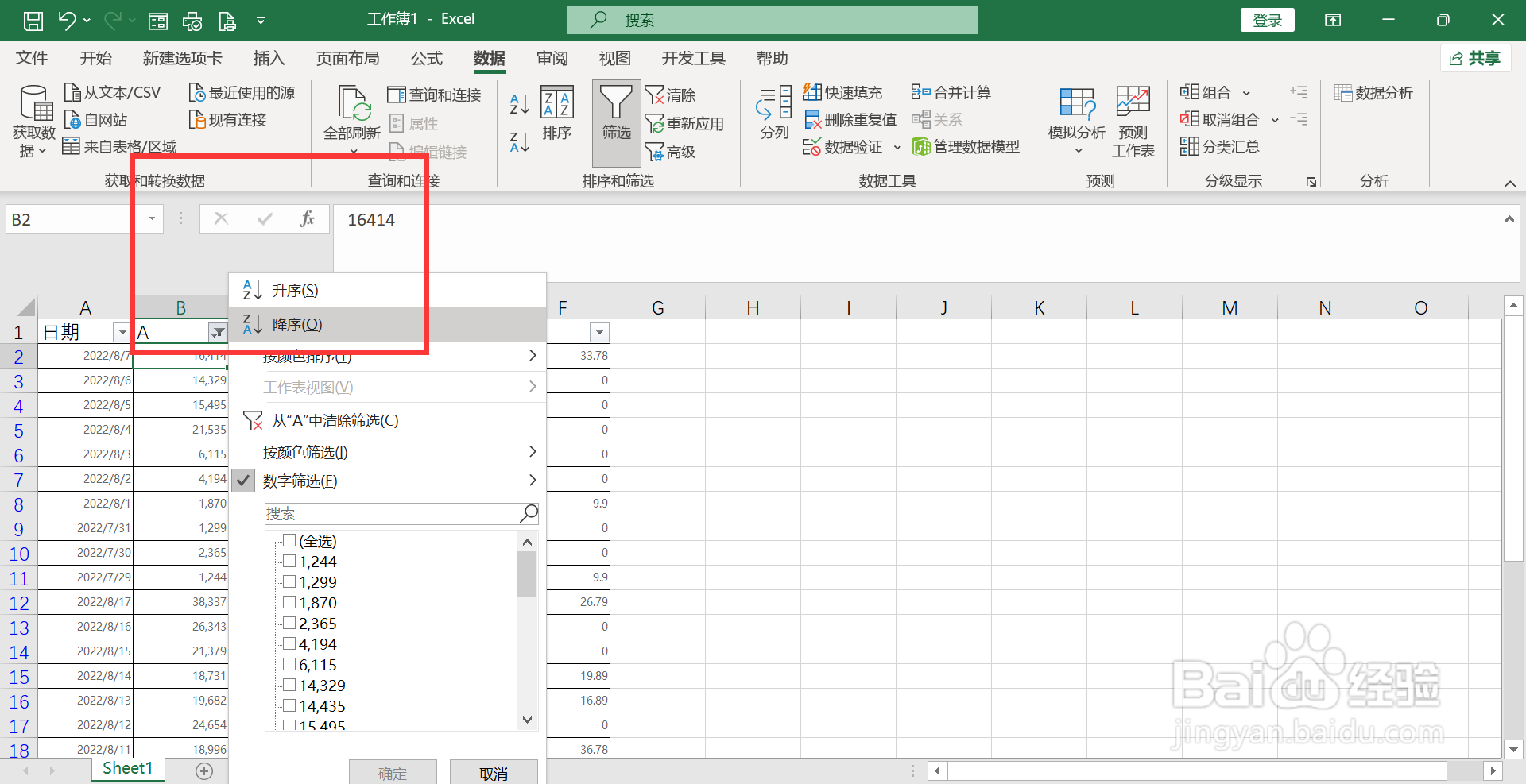Click the Save icon in title bar

pyautogui.click(x=33, y=21)
